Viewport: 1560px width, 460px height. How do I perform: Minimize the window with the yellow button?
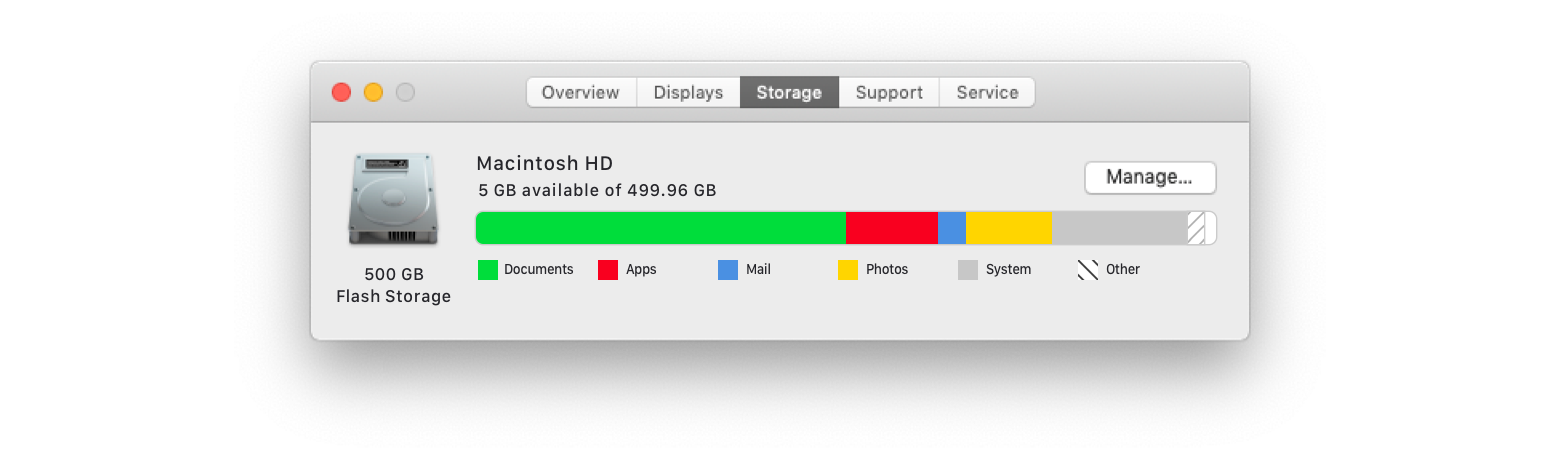(373, 92)
